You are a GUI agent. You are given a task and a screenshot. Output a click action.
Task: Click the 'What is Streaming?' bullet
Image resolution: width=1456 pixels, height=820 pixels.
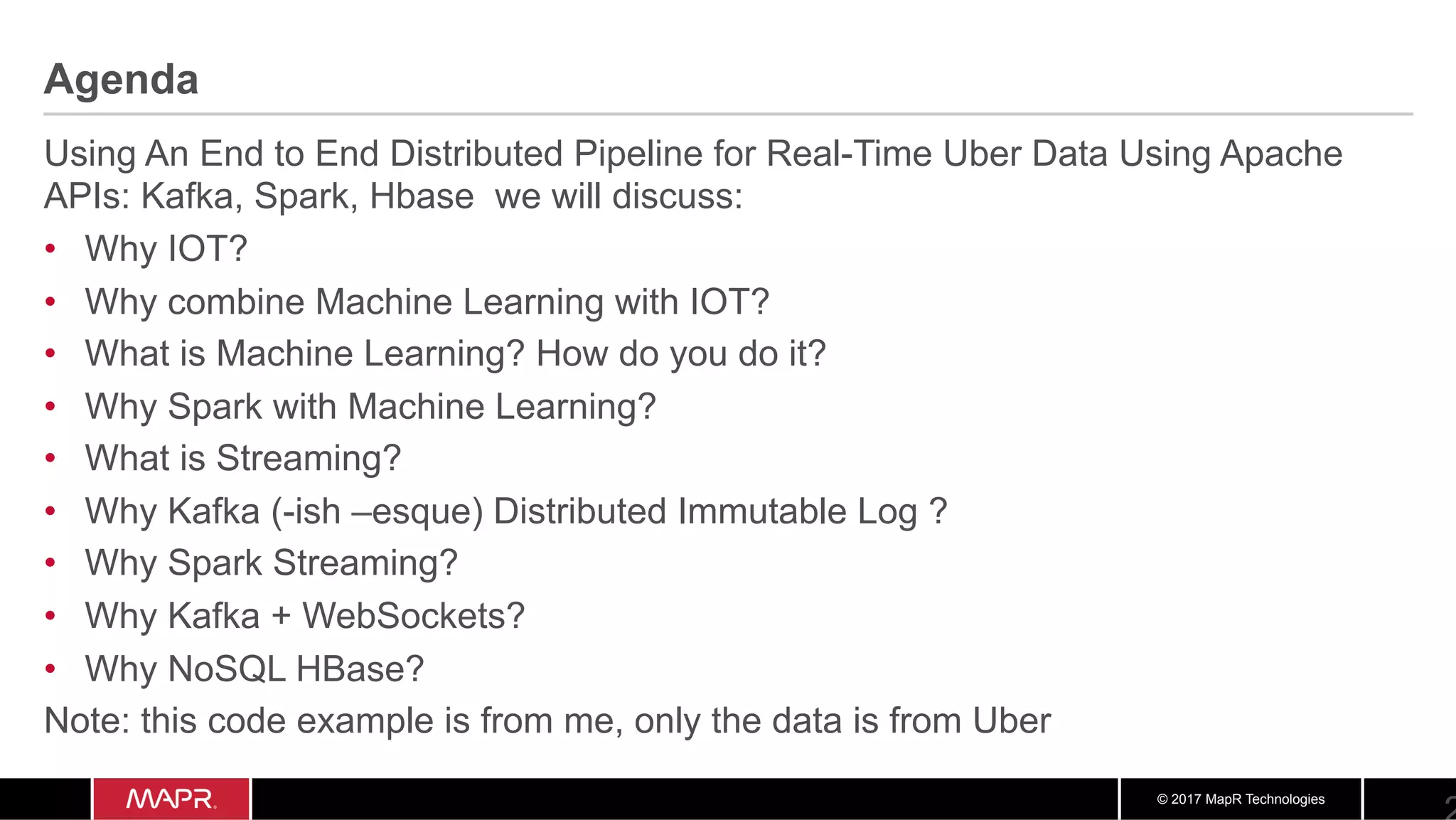click(243, 458)
